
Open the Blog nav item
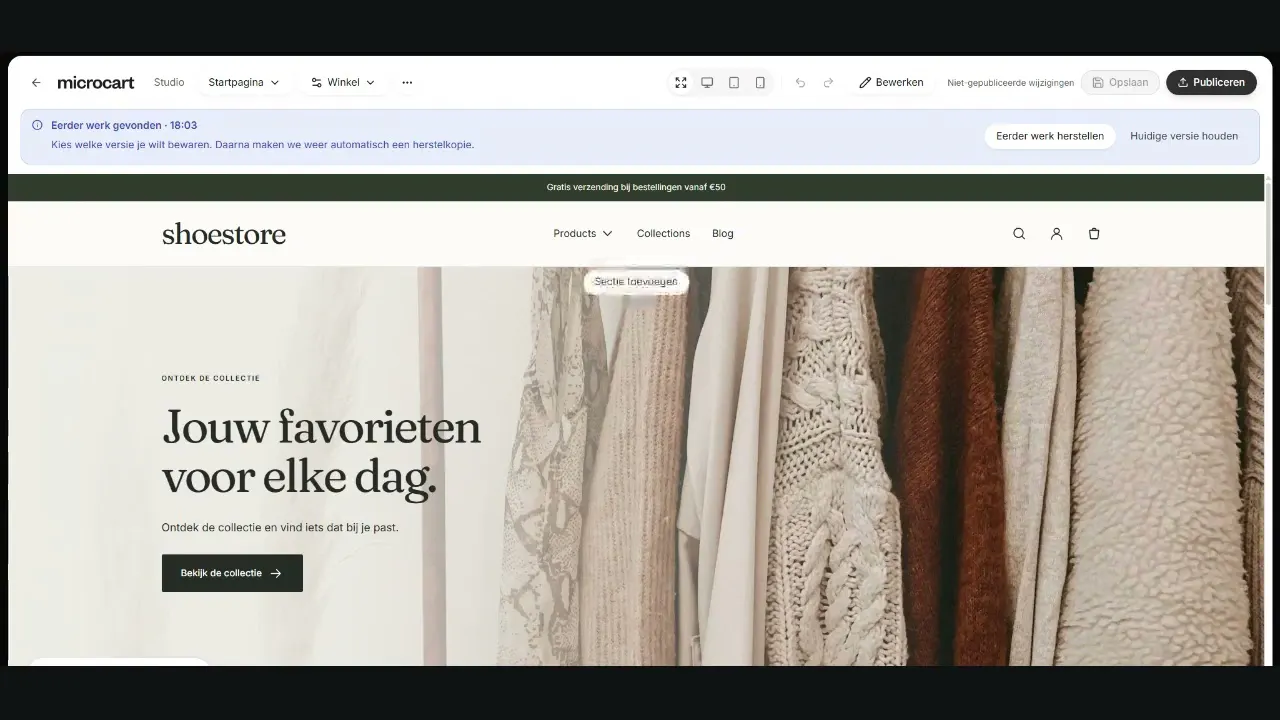click(x=723, y=234)
